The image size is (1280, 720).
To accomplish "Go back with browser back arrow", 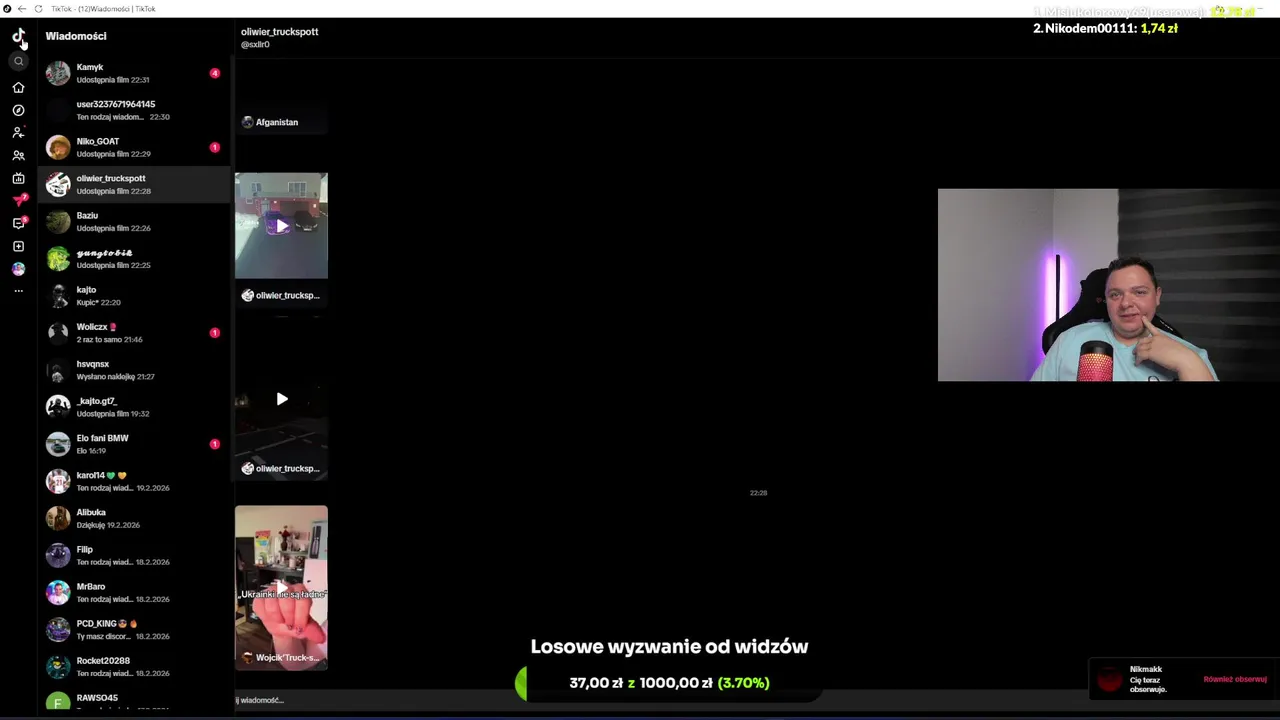I will click(22, 9).
